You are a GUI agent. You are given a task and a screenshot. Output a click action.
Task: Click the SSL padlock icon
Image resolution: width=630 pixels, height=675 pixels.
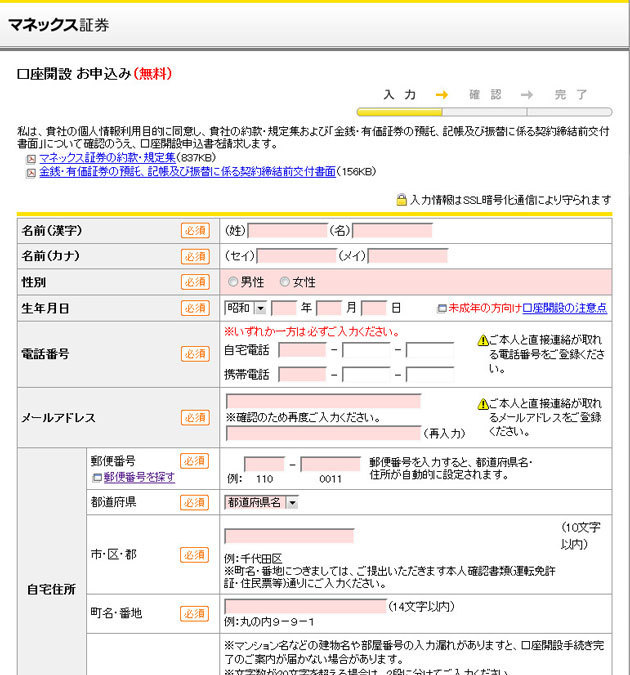pyautogui.click(x=401, y=200)
